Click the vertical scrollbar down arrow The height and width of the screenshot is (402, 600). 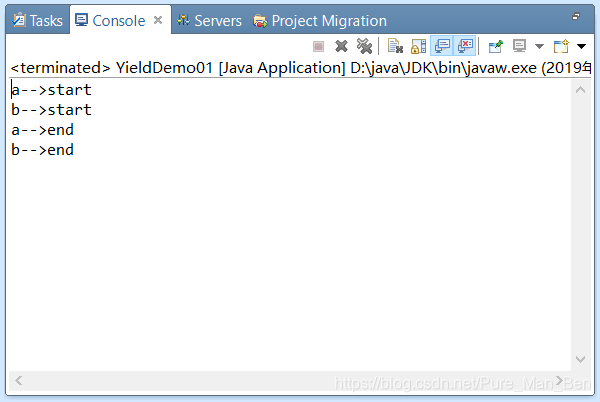[580, 359]
